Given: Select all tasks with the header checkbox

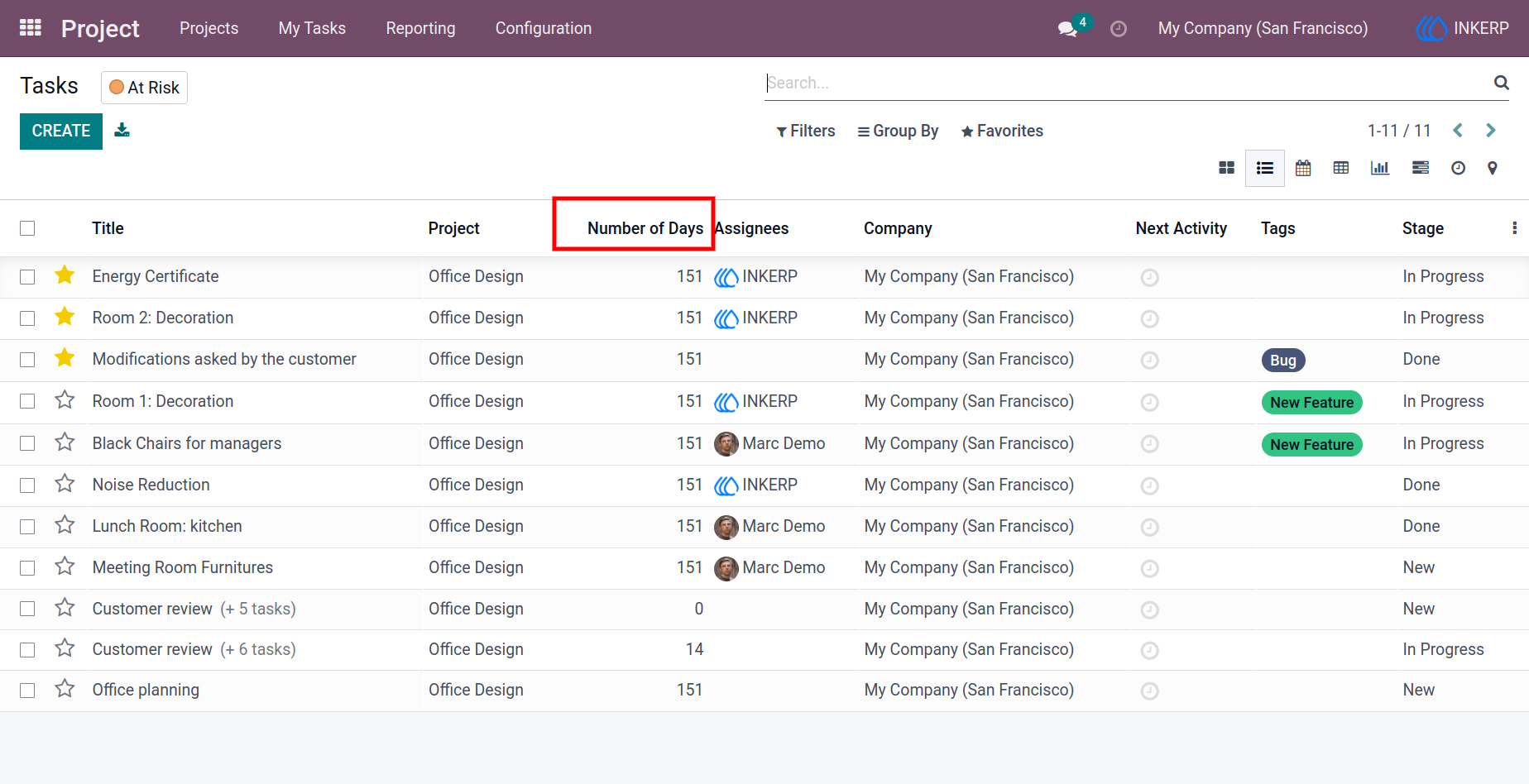Looking at the screenshot, I should (x=27, y=228).
